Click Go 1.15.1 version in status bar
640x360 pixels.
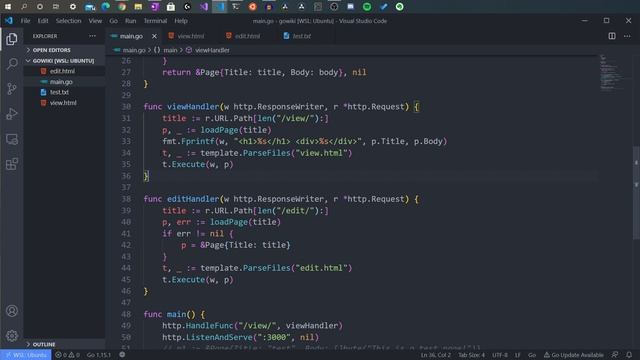[x=99, y=355]
